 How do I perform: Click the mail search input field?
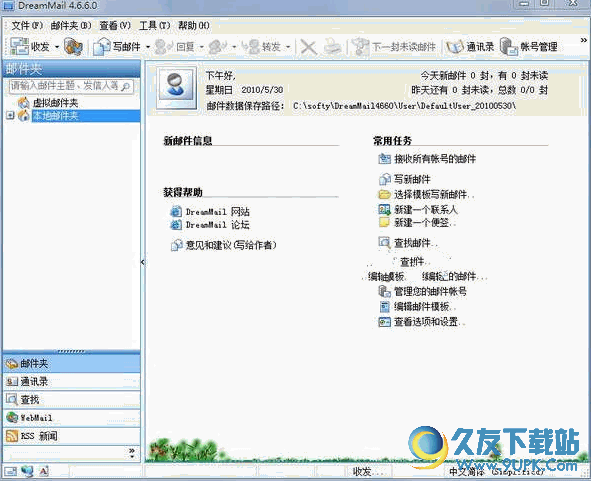click(x=65, y=86)
